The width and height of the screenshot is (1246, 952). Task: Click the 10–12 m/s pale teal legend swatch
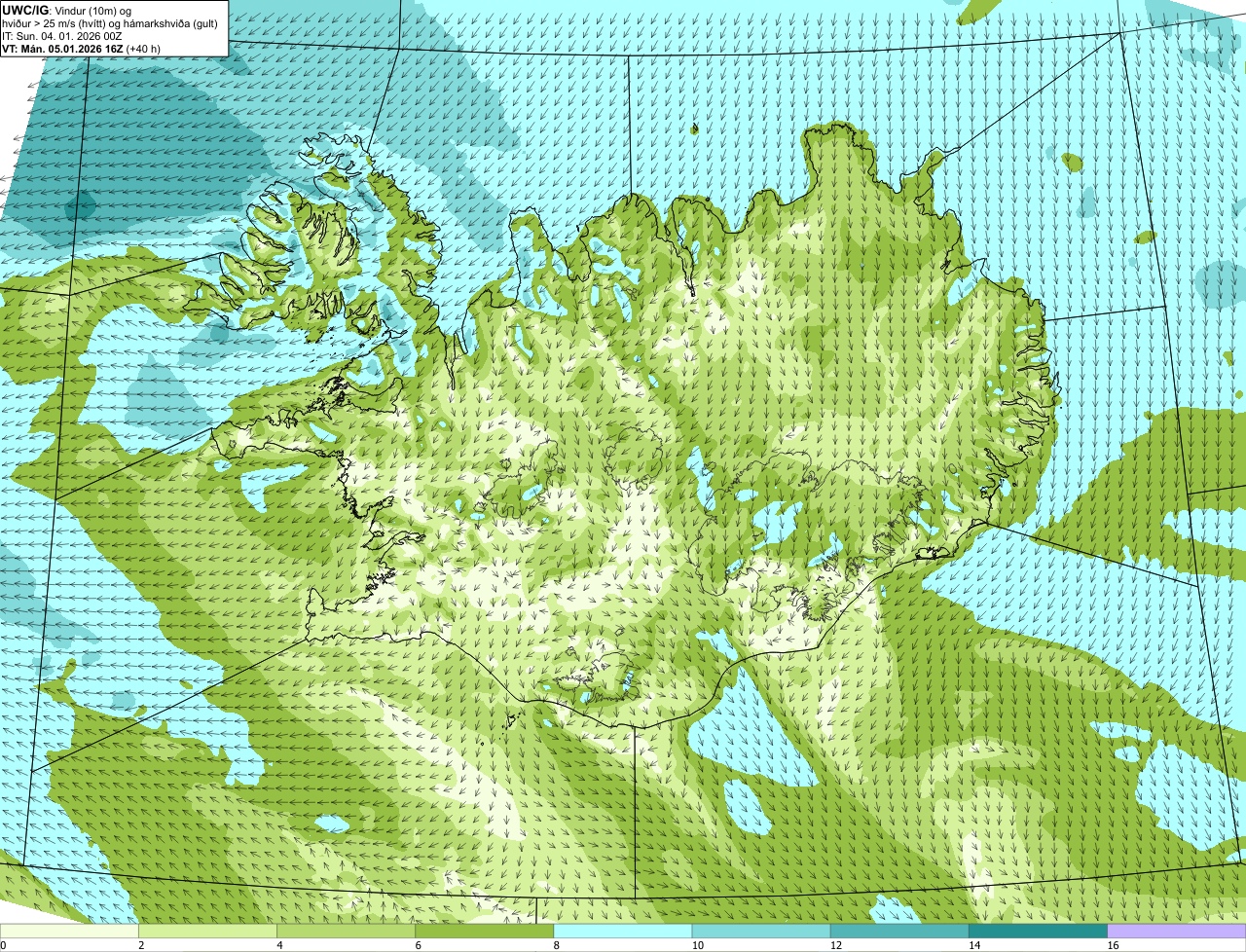pos(761,931)
